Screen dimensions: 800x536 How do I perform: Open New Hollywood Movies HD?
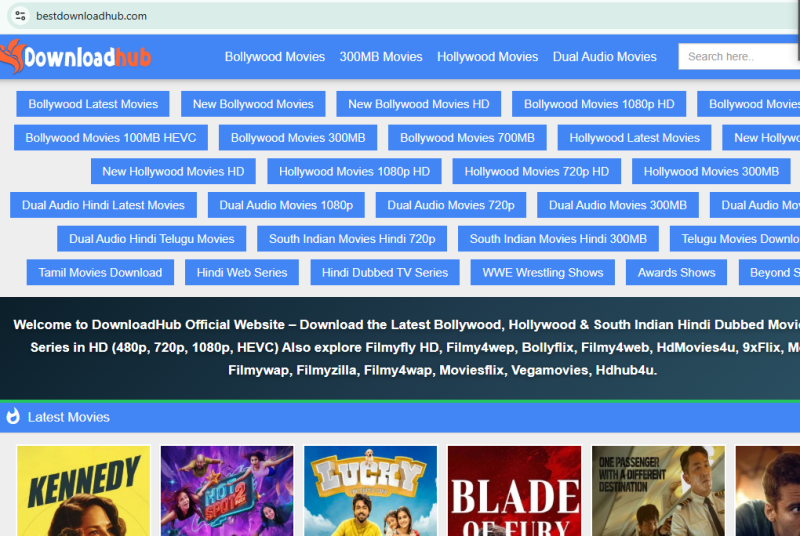coord(173,171)
